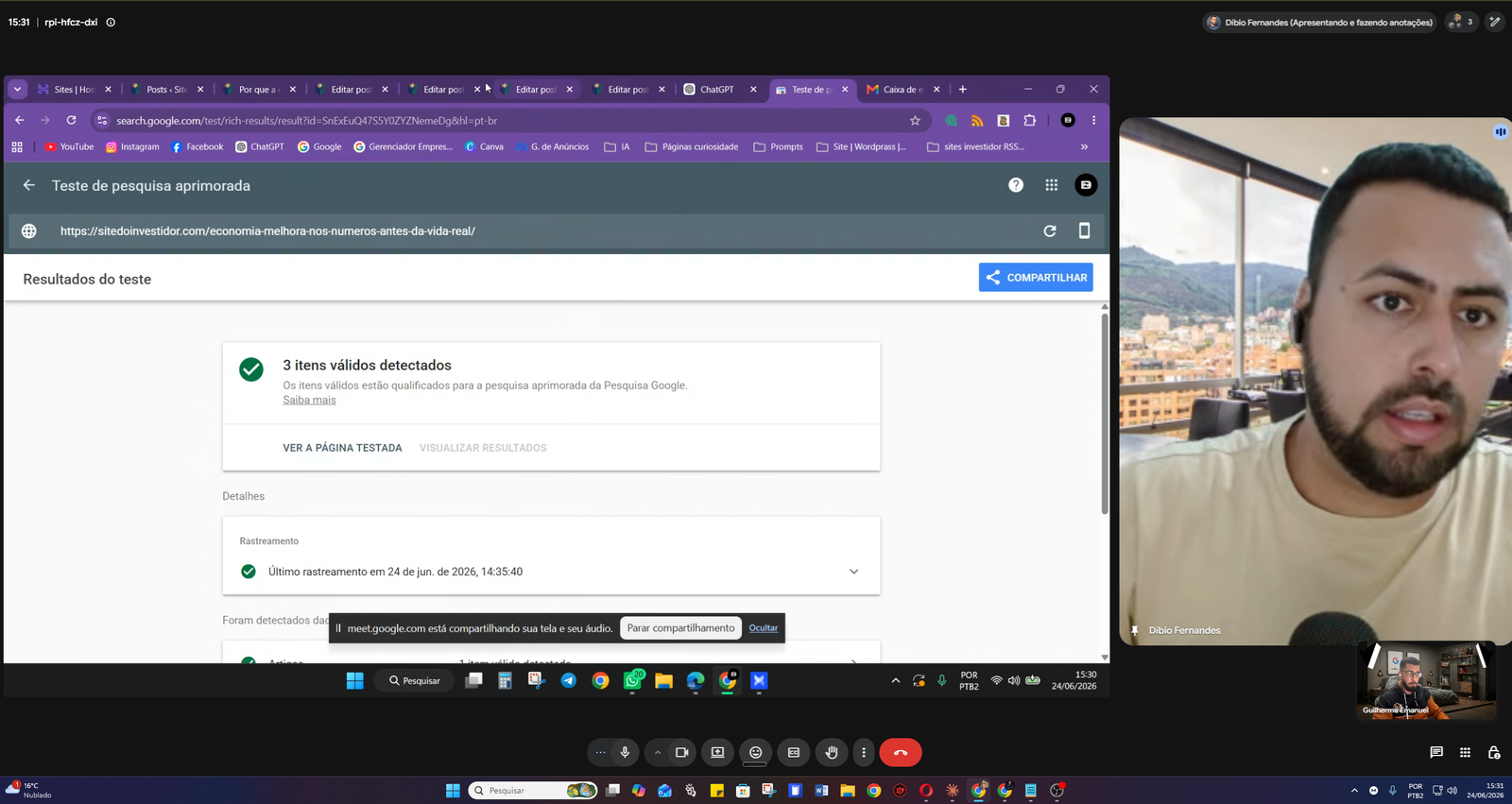Switch to Posts ‹ Site tab
1512x804 pixels.
167,90
